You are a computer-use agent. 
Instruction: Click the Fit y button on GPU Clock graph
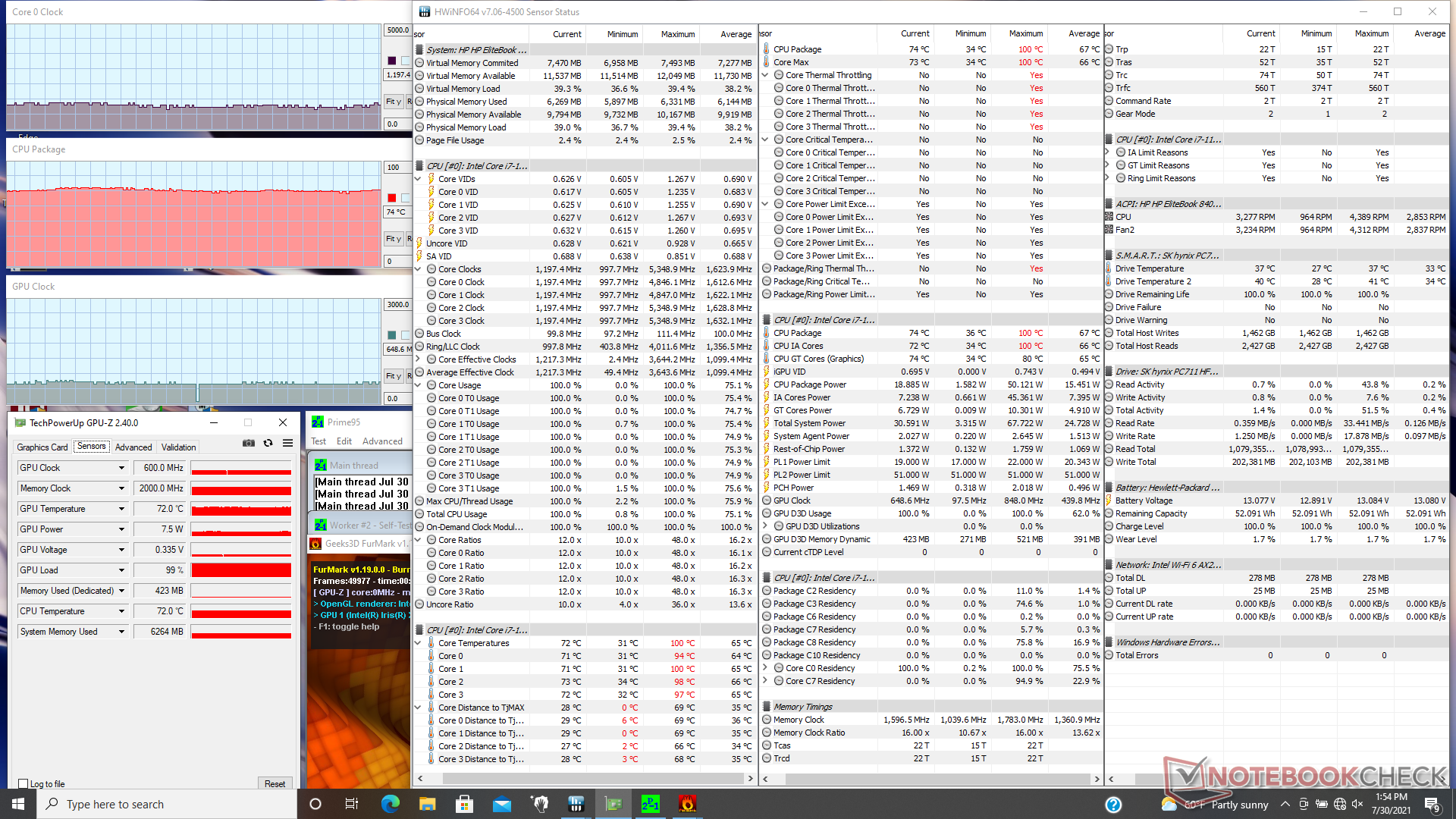point(393,376)
